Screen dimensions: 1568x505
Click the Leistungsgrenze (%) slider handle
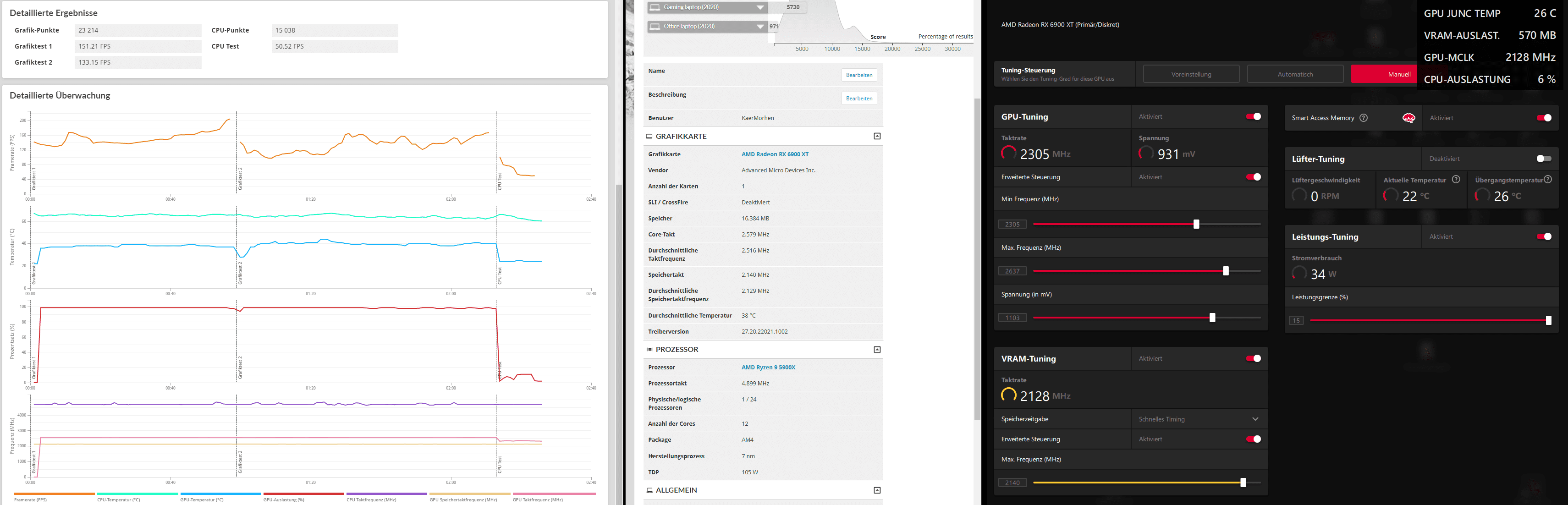coord(1549,320)
